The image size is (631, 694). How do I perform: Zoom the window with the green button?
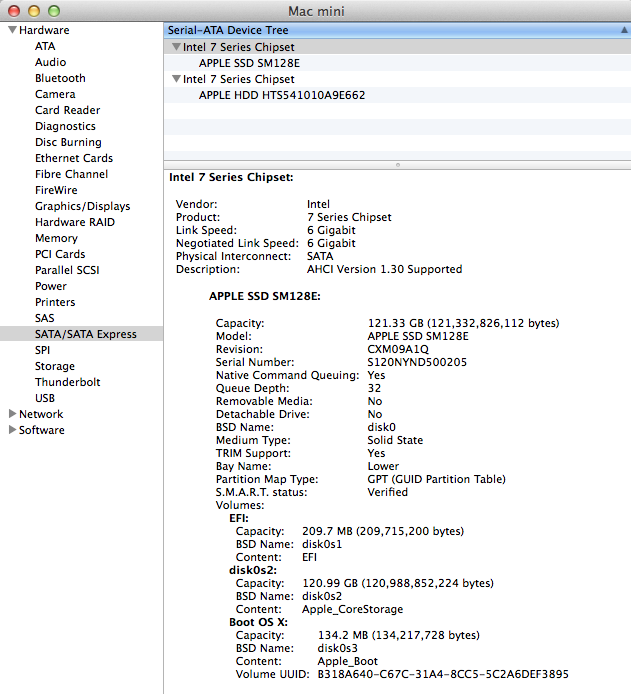54,11
